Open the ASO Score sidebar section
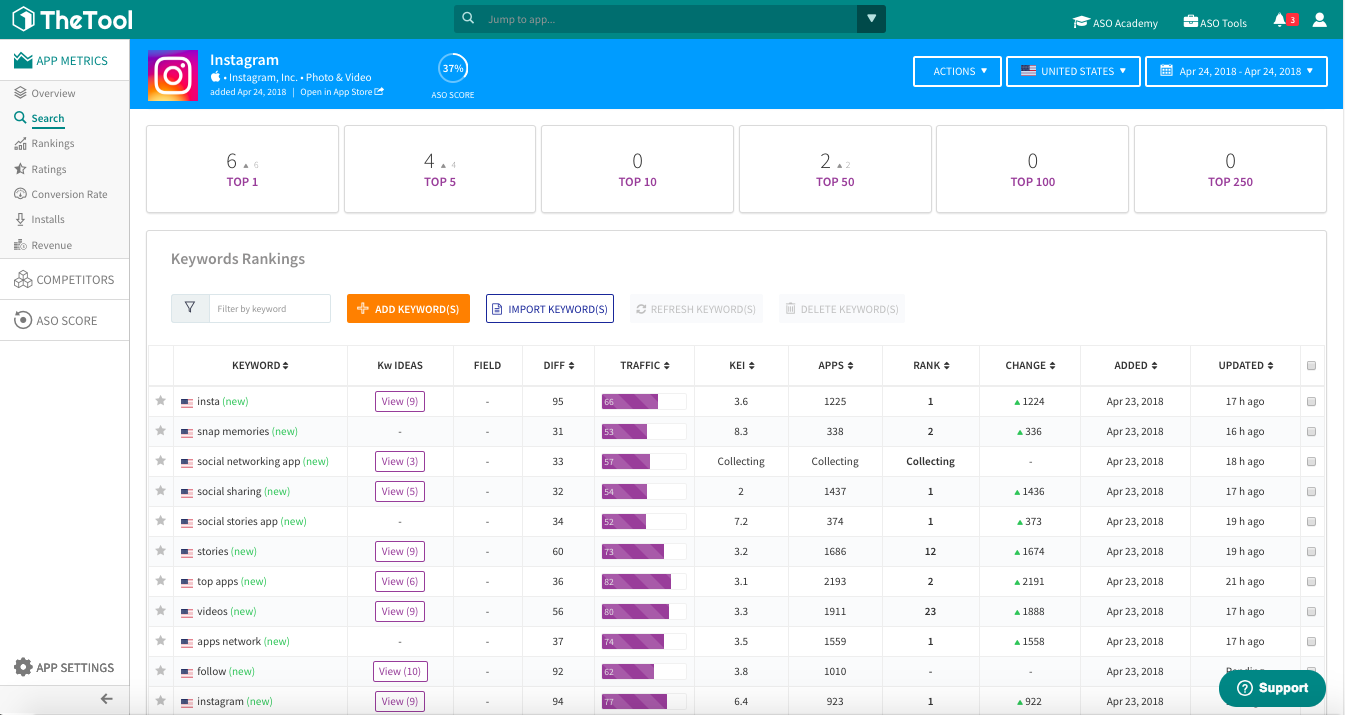 click(55, 320)
